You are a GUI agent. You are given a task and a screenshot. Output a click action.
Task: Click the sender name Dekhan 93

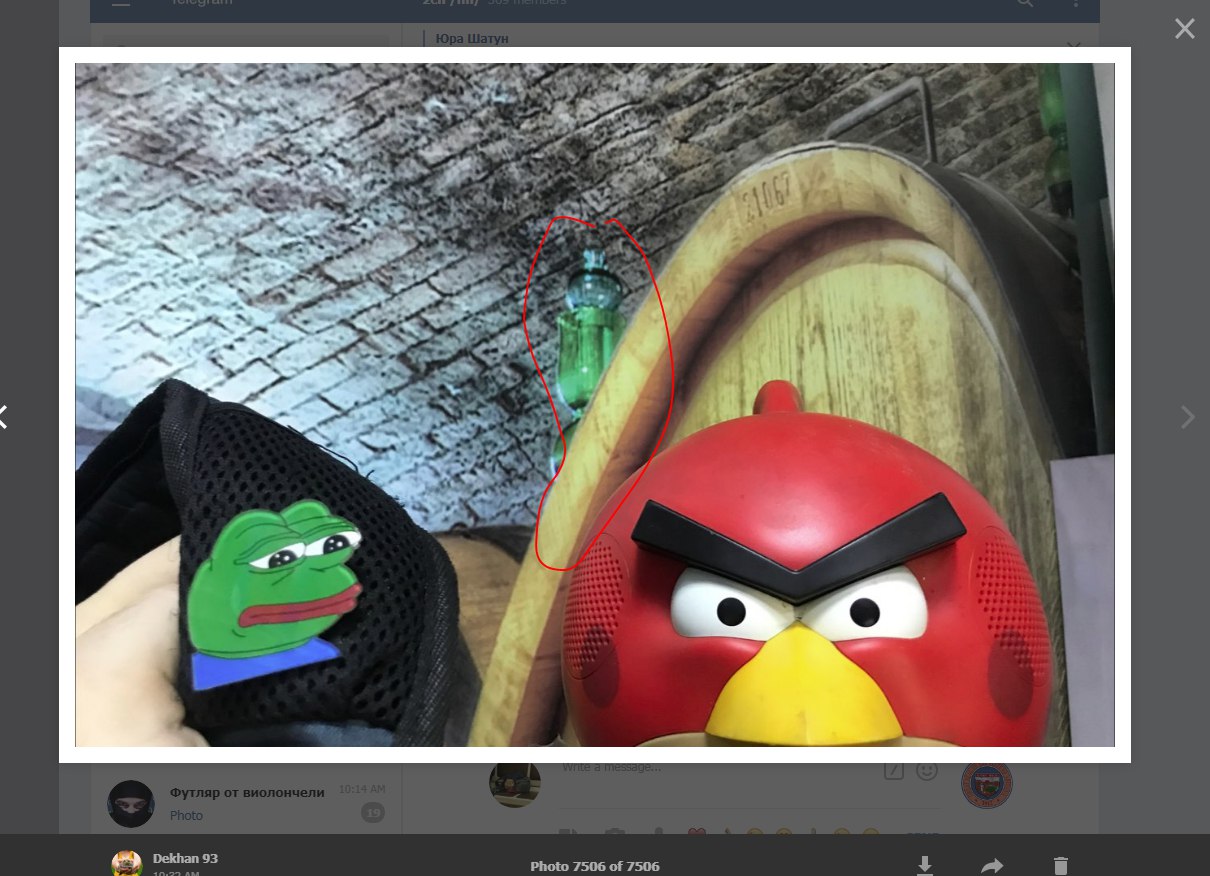pyautogui.click(x=185, y=858)
